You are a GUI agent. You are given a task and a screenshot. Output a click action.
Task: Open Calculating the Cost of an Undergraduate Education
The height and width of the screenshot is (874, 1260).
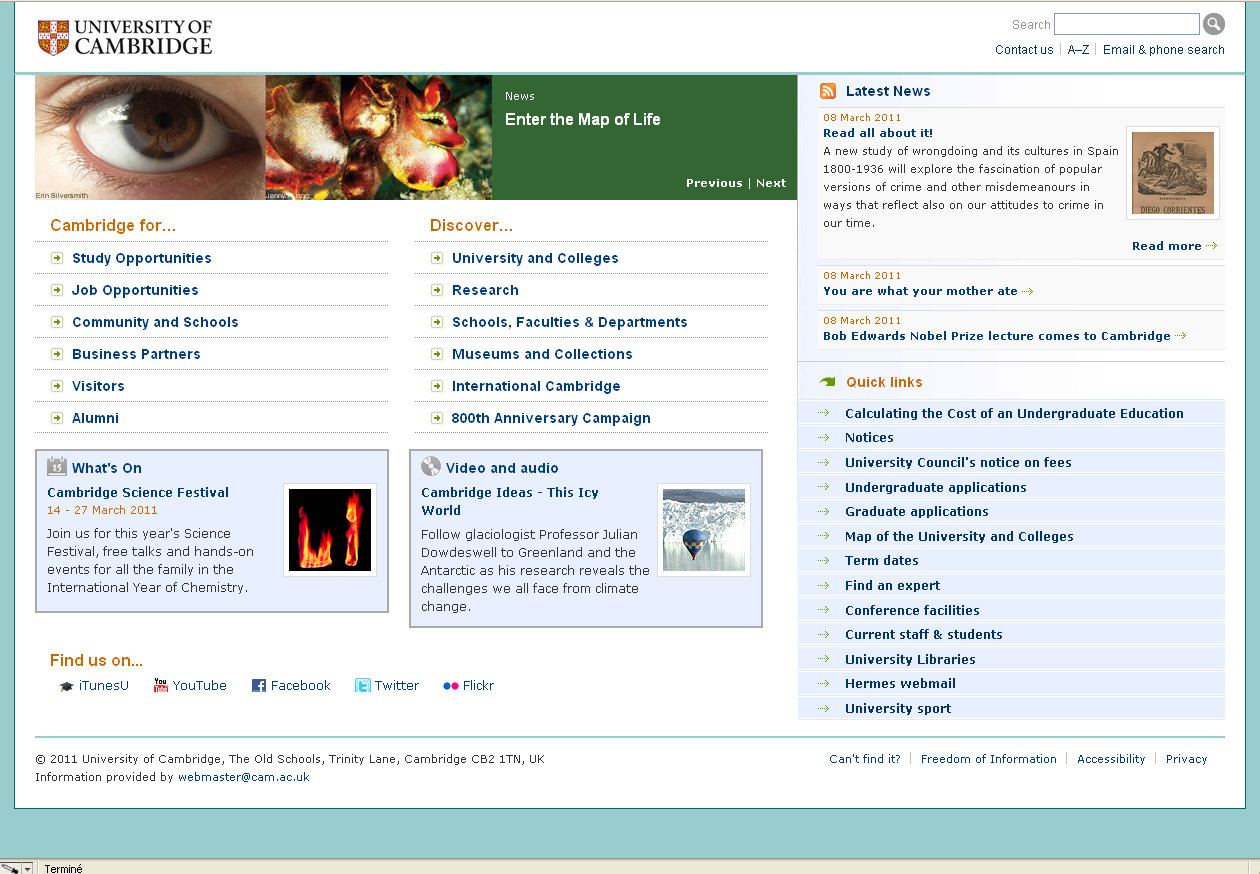pos(1014,413)
